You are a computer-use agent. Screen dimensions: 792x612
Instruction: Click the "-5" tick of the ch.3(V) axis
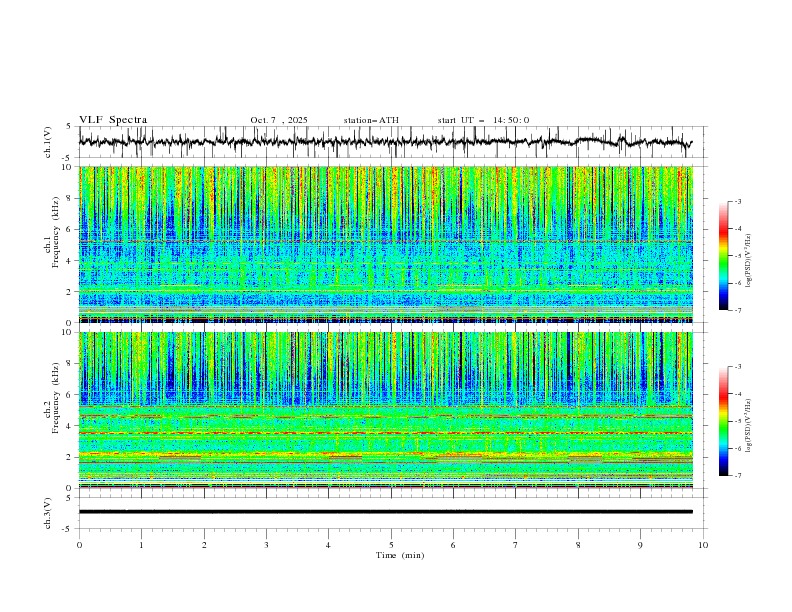pos(68,529)
